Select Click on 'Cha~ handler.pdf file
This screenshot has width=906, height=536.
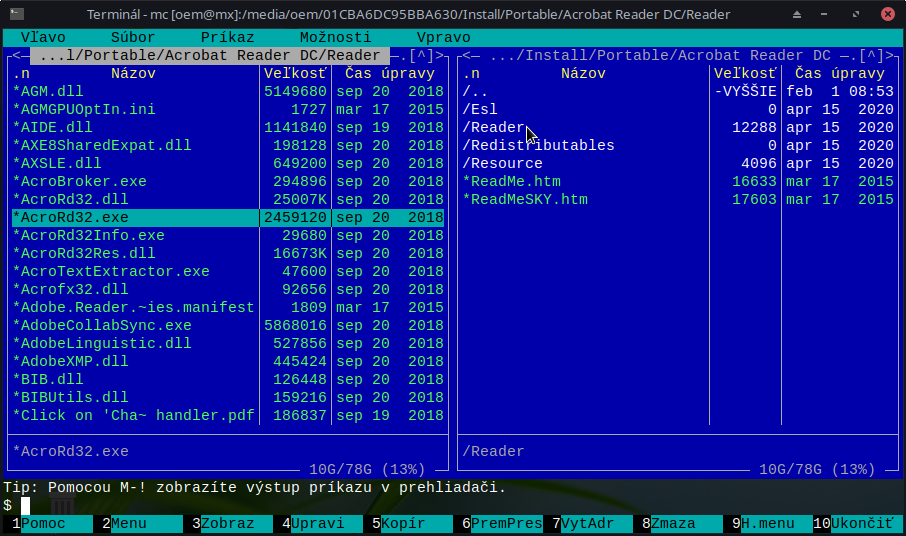tap(228, 415)
